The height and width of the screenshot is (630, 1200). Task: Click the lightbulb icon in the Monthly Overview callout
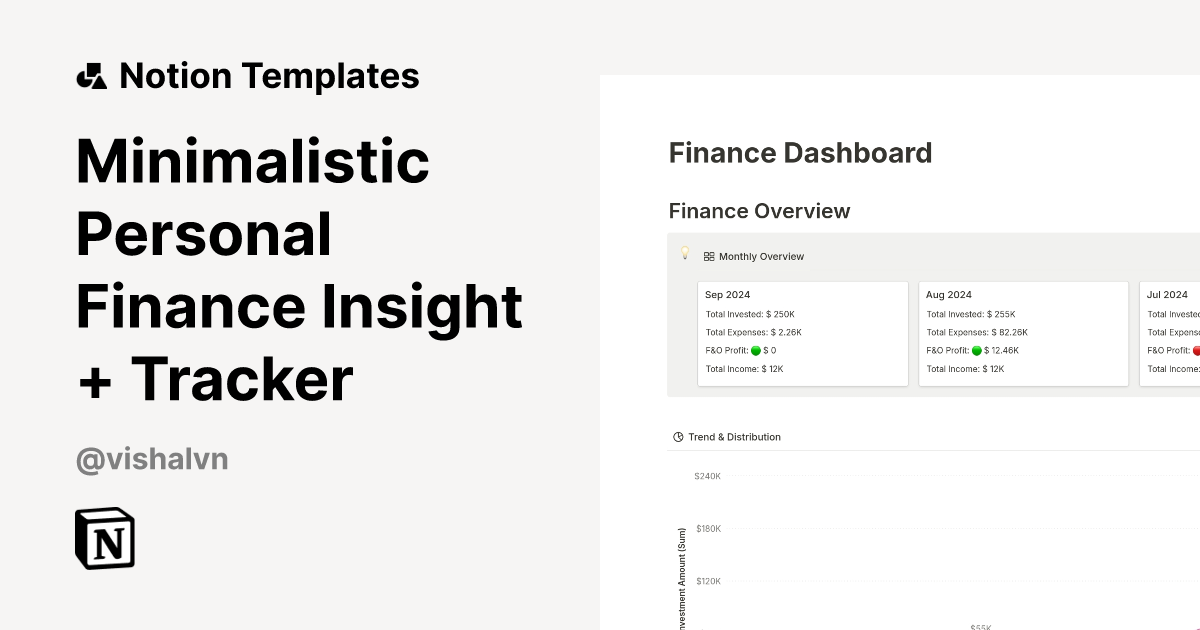coord(684,254)
